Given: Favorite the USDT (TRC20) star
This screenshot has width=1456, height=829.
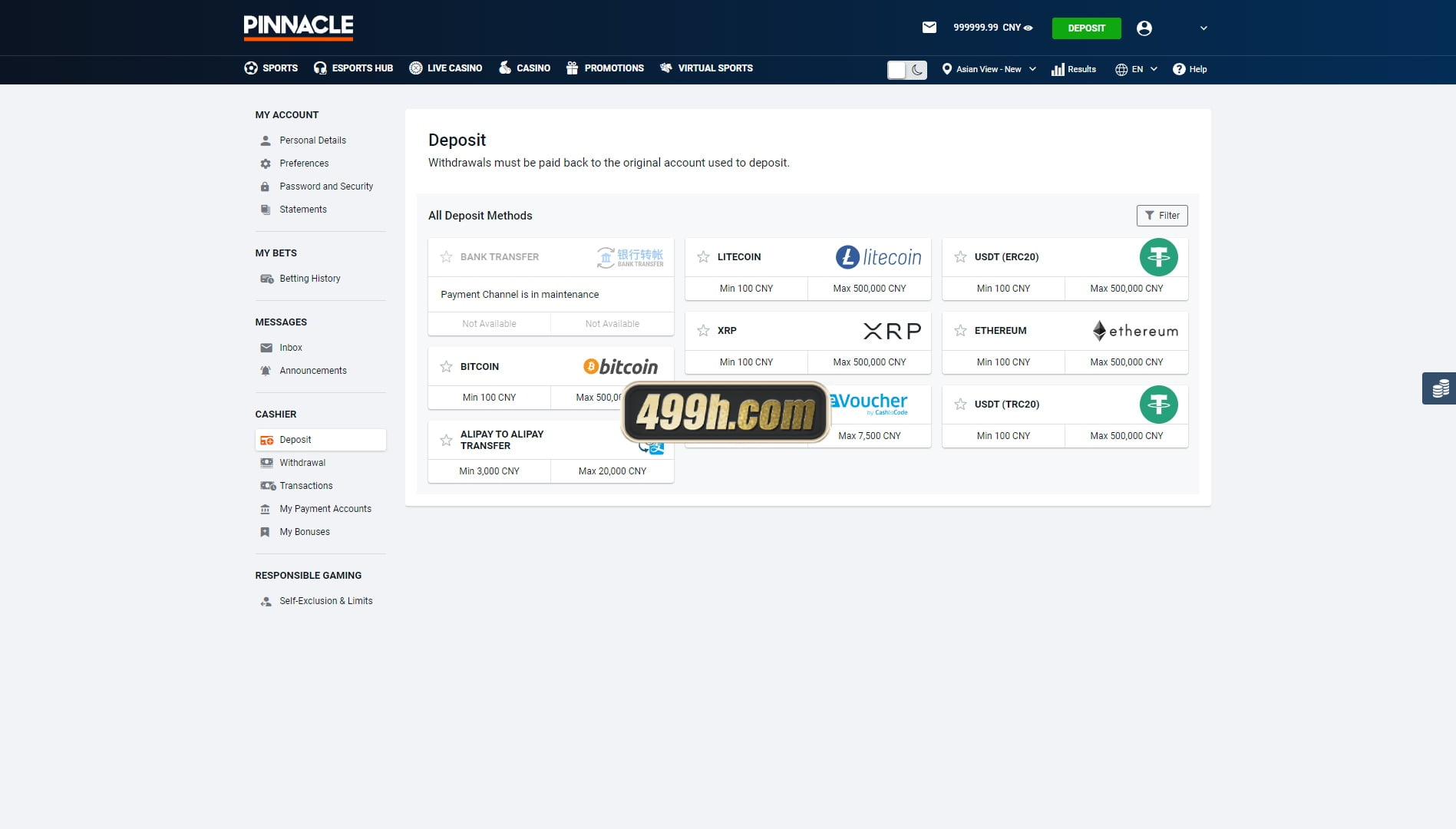Looking at the screenshot, I should click(960, 405).
